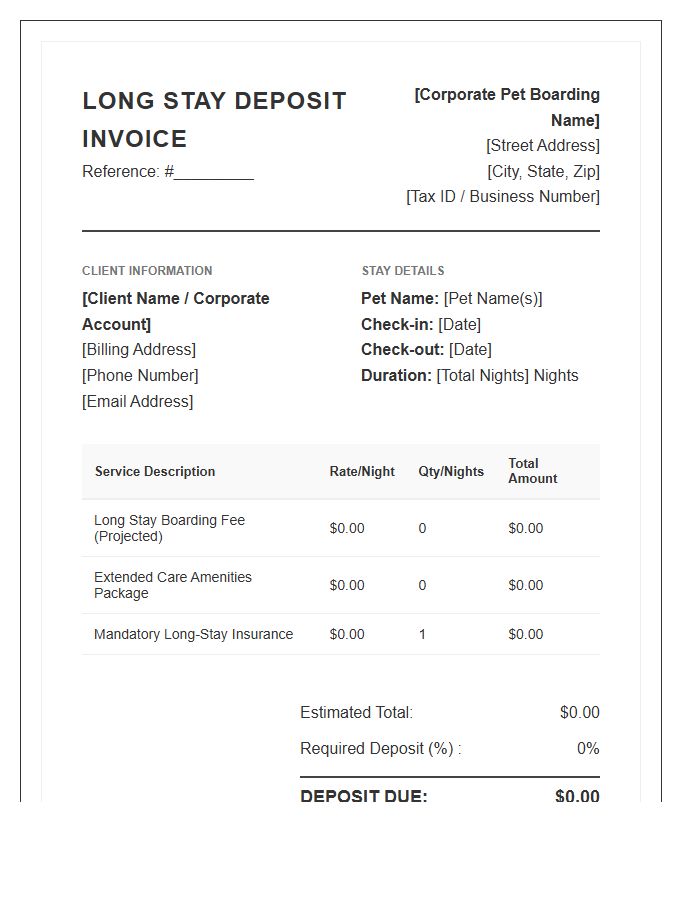Select 'Extended Care Amenities Package' description
Image resolution: width=700 pixels, height=900 pixels.
[173, 585]
